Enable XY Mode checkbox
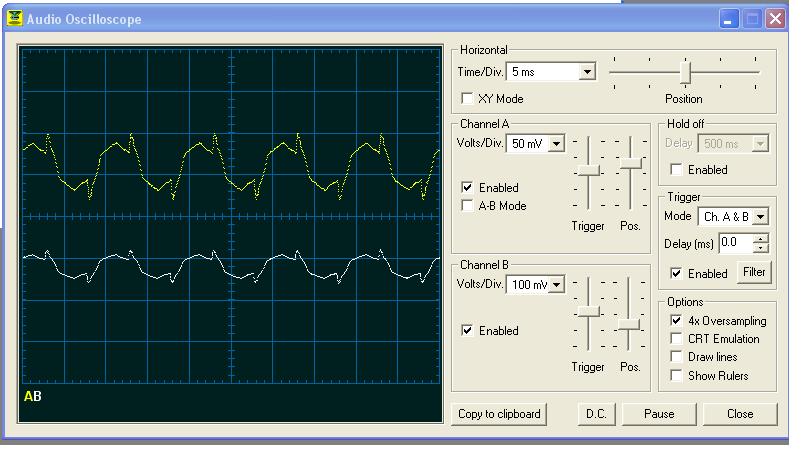The height and width of the screenshot is (452, 803). tap(467, 99)
